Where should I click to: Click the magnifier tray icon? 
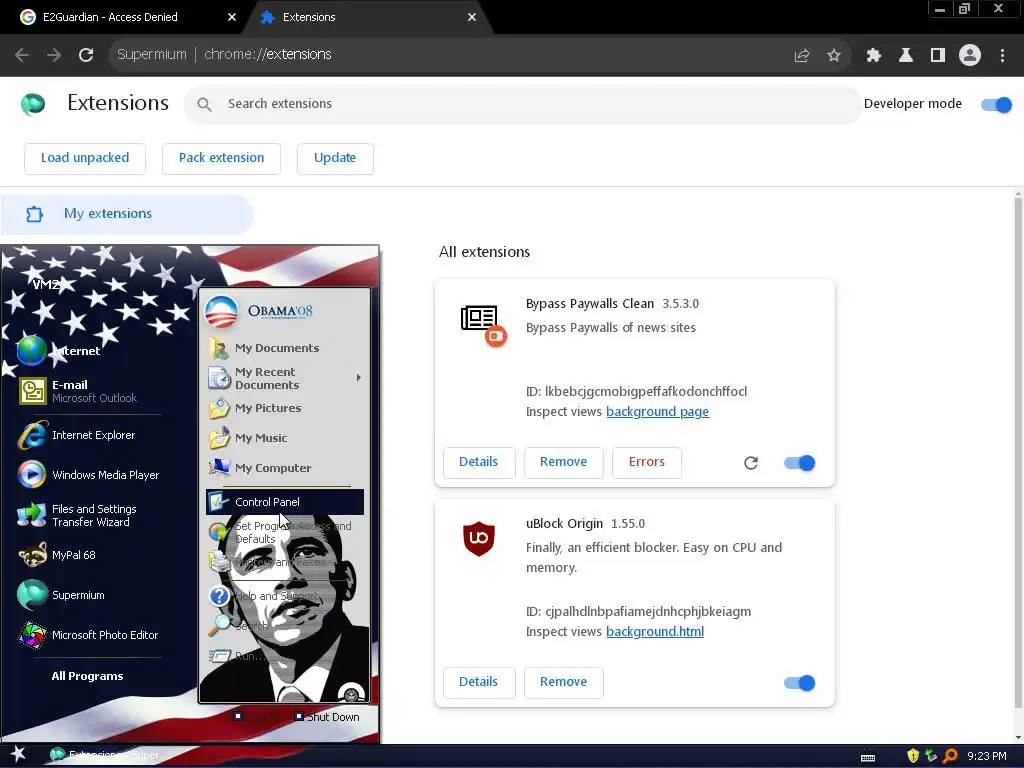(x=950, y=756)
